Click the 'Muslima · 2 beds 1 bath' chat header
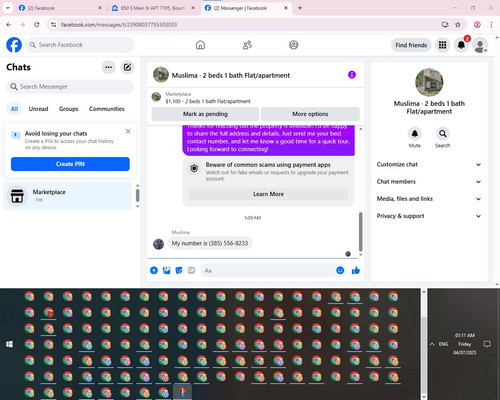This screenshot has width=500, height=400. coord(231,75)
